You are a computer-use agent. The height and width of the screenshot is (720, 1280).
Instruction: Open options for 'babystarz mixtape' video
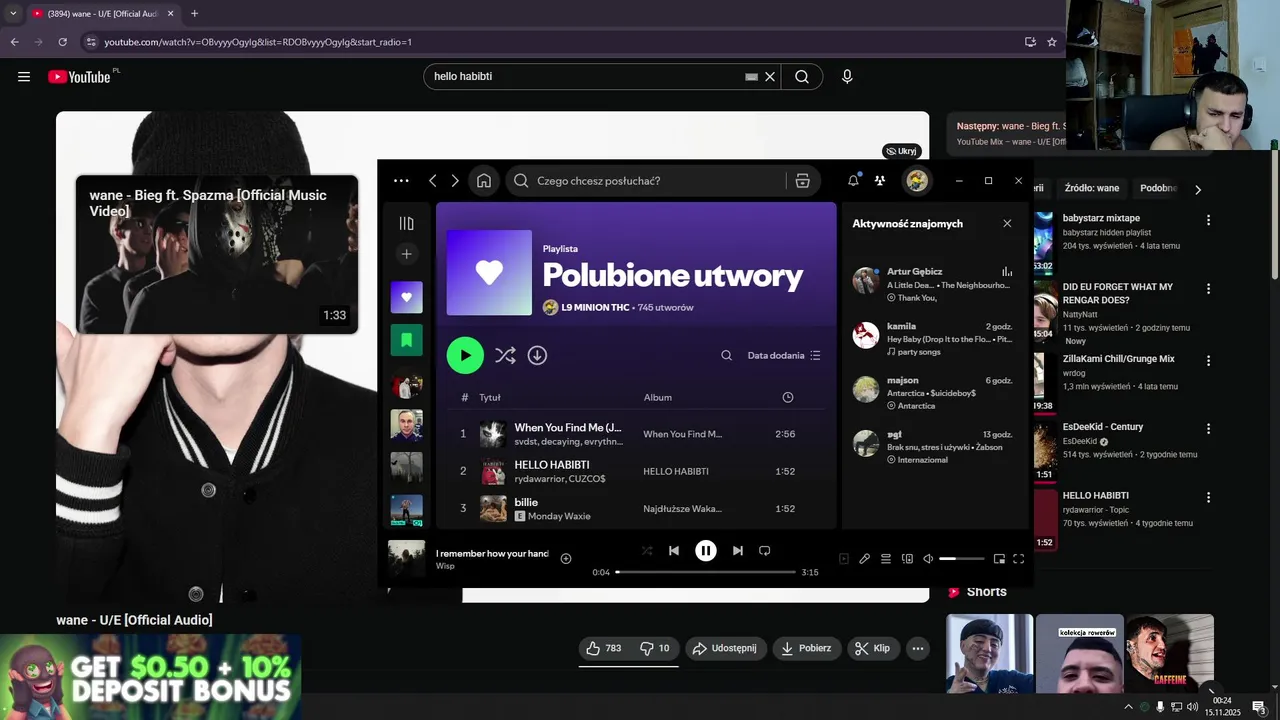1208,220
